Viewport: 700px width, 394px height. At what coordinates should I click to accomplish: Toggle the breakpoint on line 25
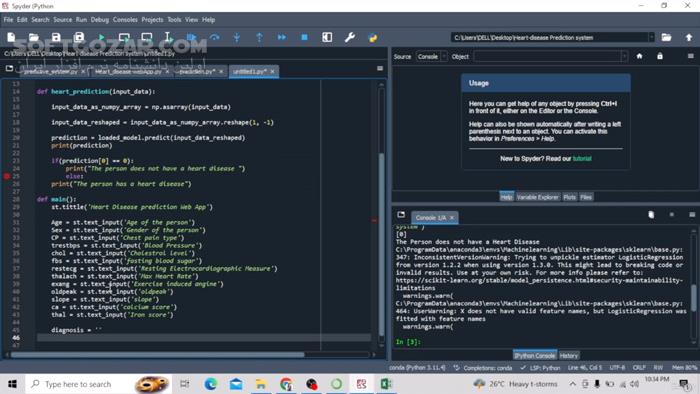tap(7, 176)
